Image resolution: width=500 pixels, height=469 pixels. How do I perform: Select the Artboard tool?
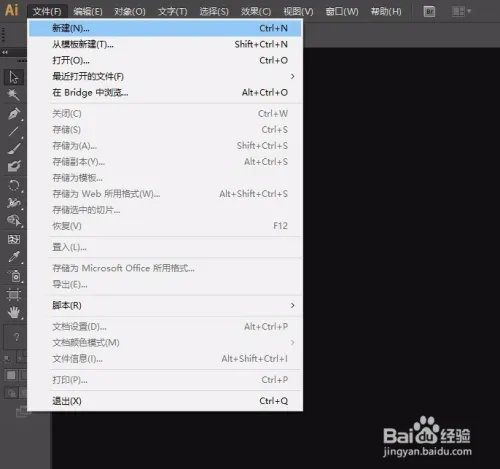[x=14, y=295]
